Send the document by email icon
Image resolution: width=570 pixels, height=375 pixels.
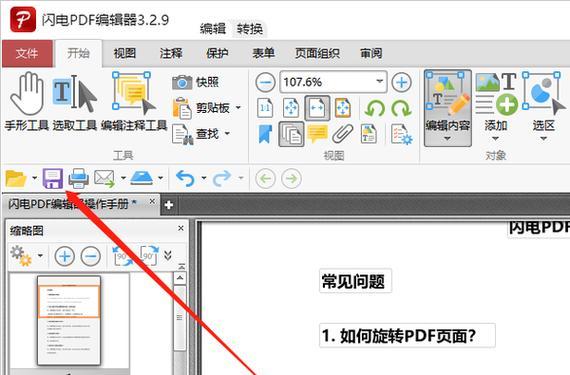click(x=104, y=178)
